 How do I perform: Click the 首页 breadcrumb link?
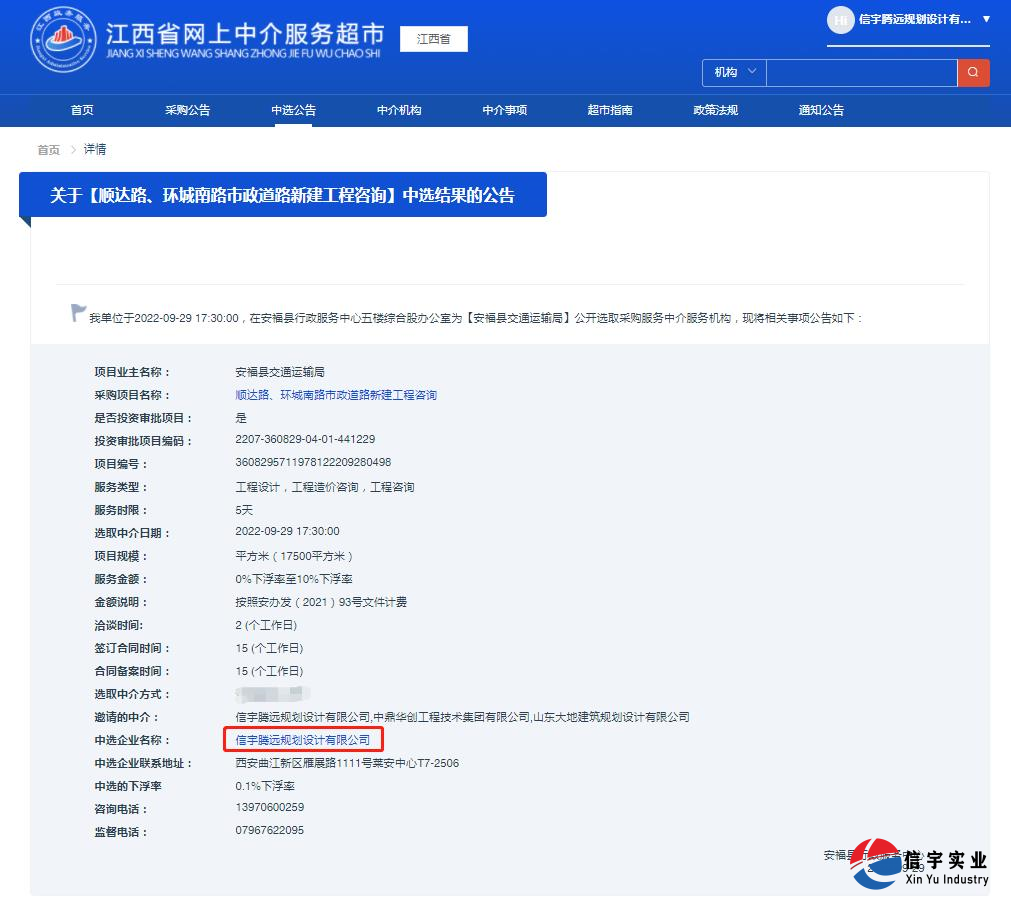pos(48,149)
